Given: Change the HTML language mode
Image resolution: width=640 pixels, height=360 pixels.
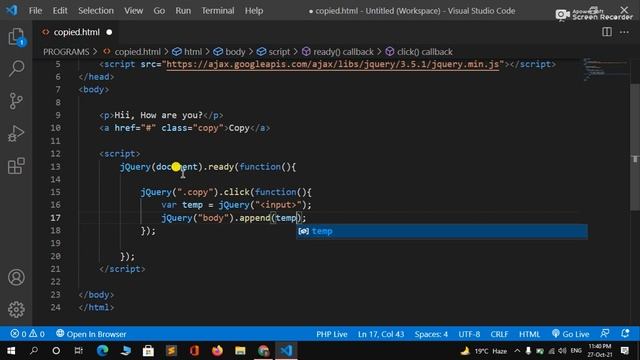Looking at the screenshot, I should (529, 334).
